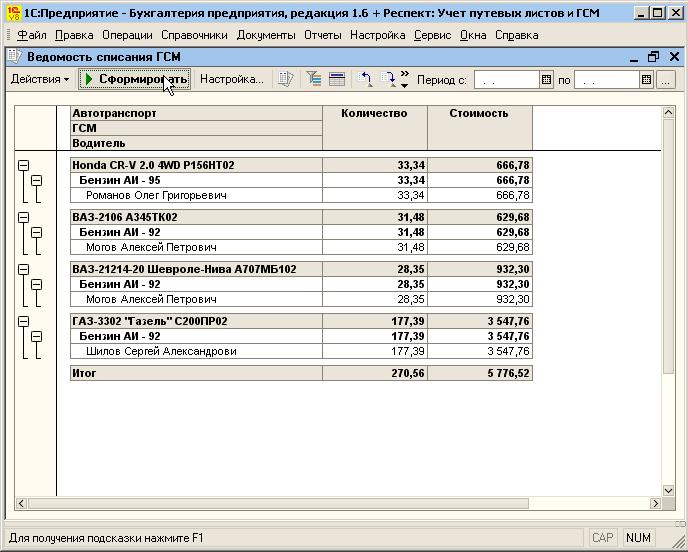Viewport: 688px width, 552px height.
Task: Click the save settings arrow icon
Action: point(388,79)
